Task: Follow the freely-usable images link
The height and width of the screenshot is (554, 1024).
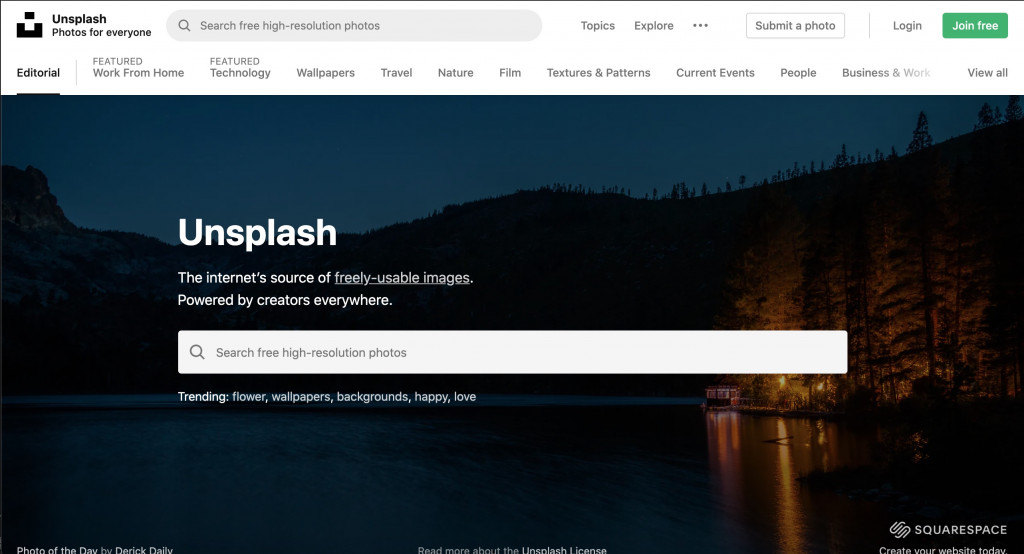Action: point(402,278)
